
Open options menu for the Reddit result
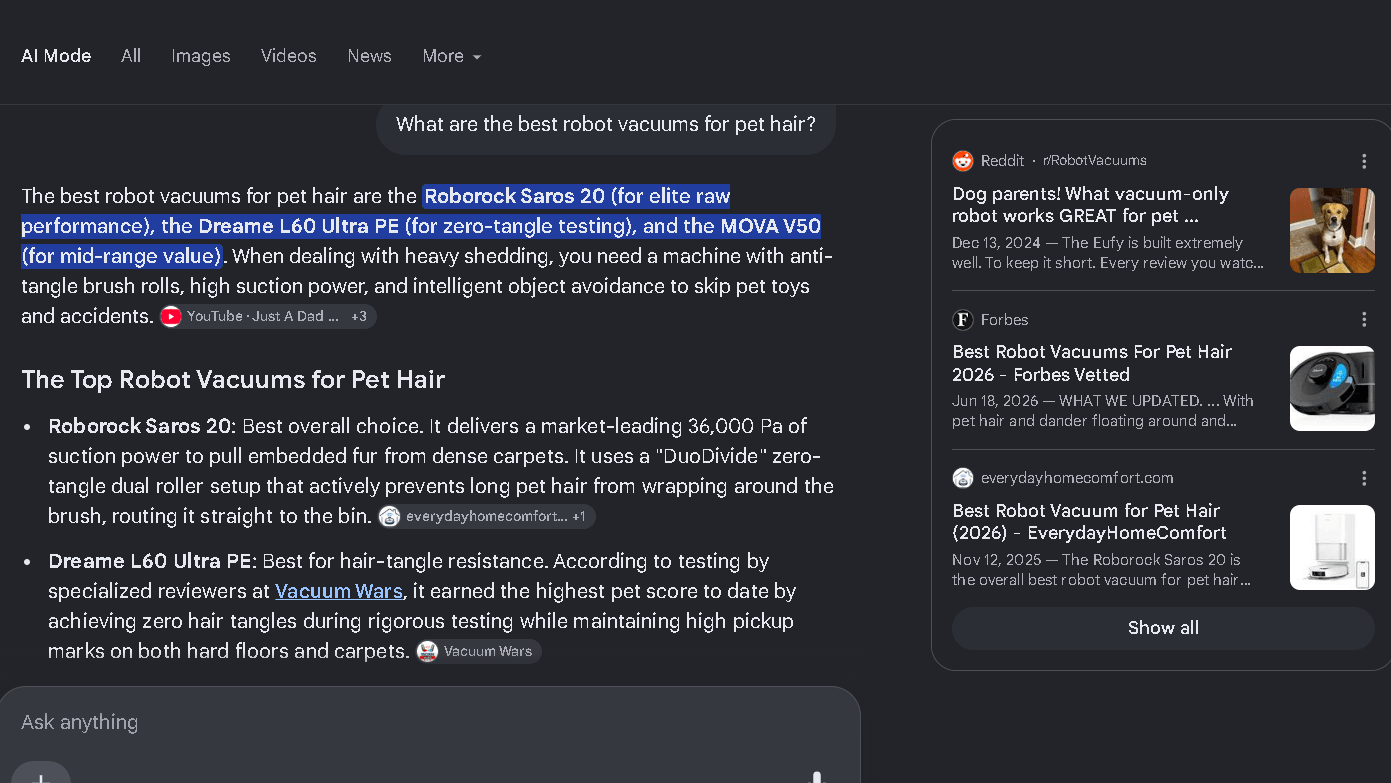coord(1364,161)
